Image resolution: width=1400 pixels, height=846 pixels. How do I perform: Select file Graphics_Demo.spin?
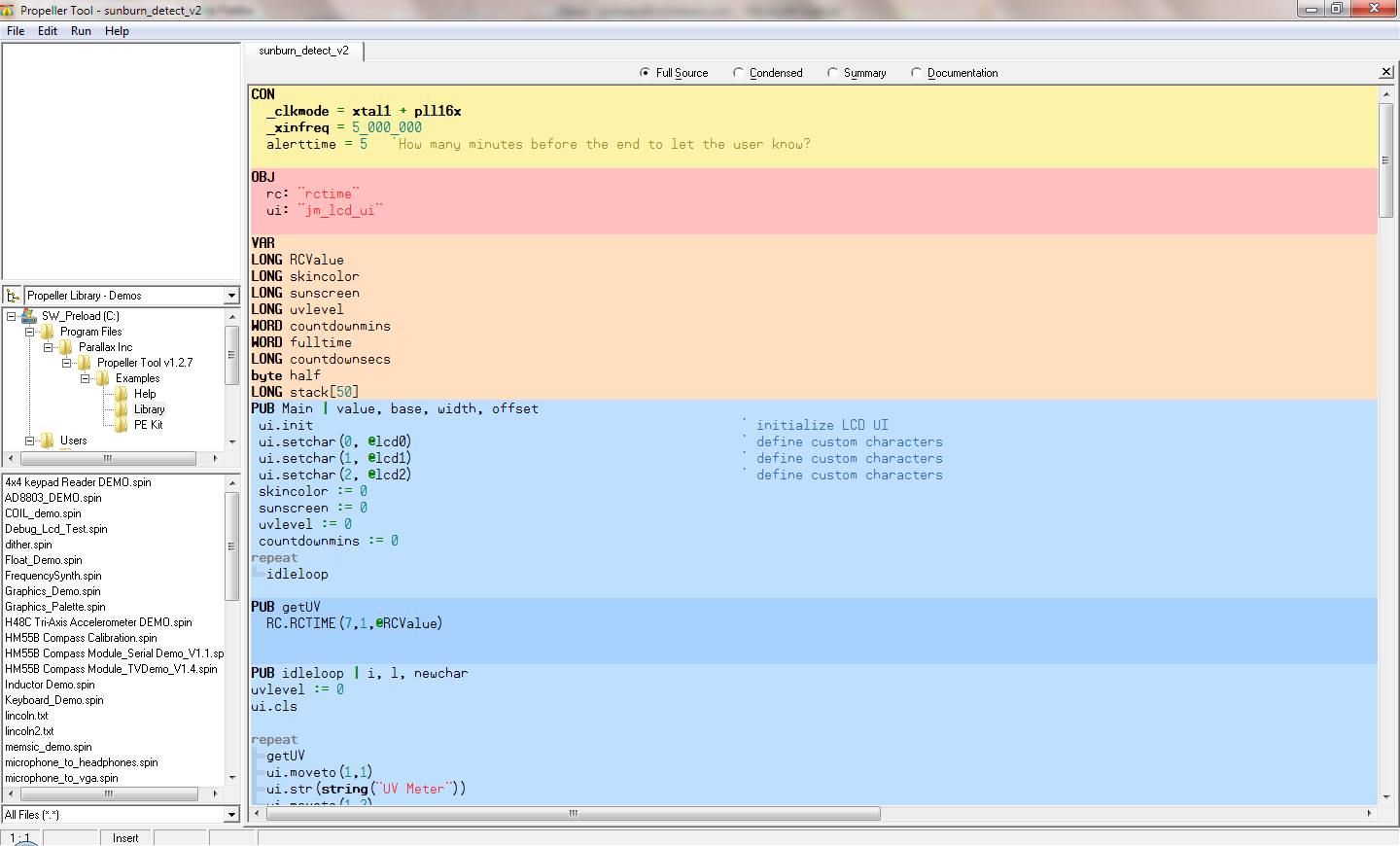pos(52,591)
